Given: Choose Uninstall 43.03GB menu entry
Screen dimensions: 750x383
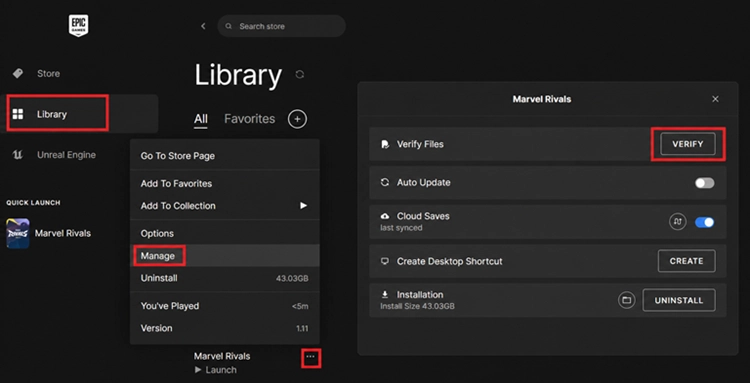Looking at the screenshot, I should coord(225,278).
